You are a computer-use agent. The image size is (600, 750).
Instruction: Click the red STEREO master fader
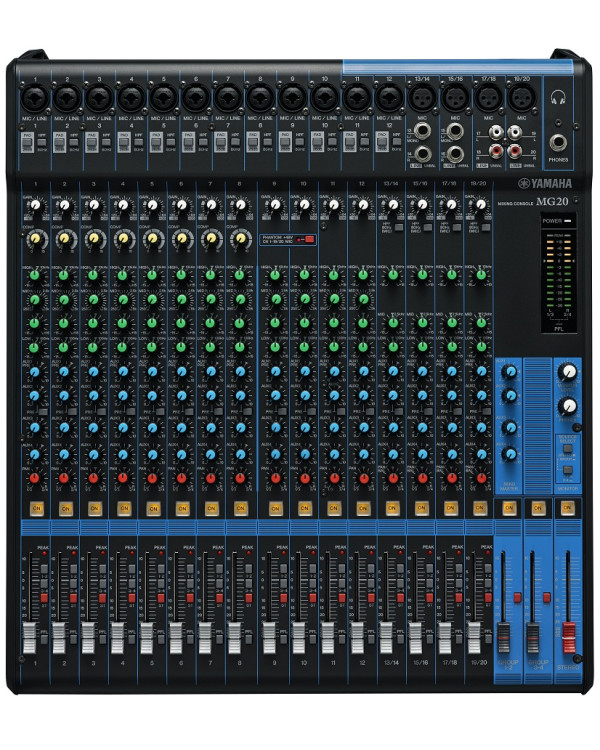point(568,637)
